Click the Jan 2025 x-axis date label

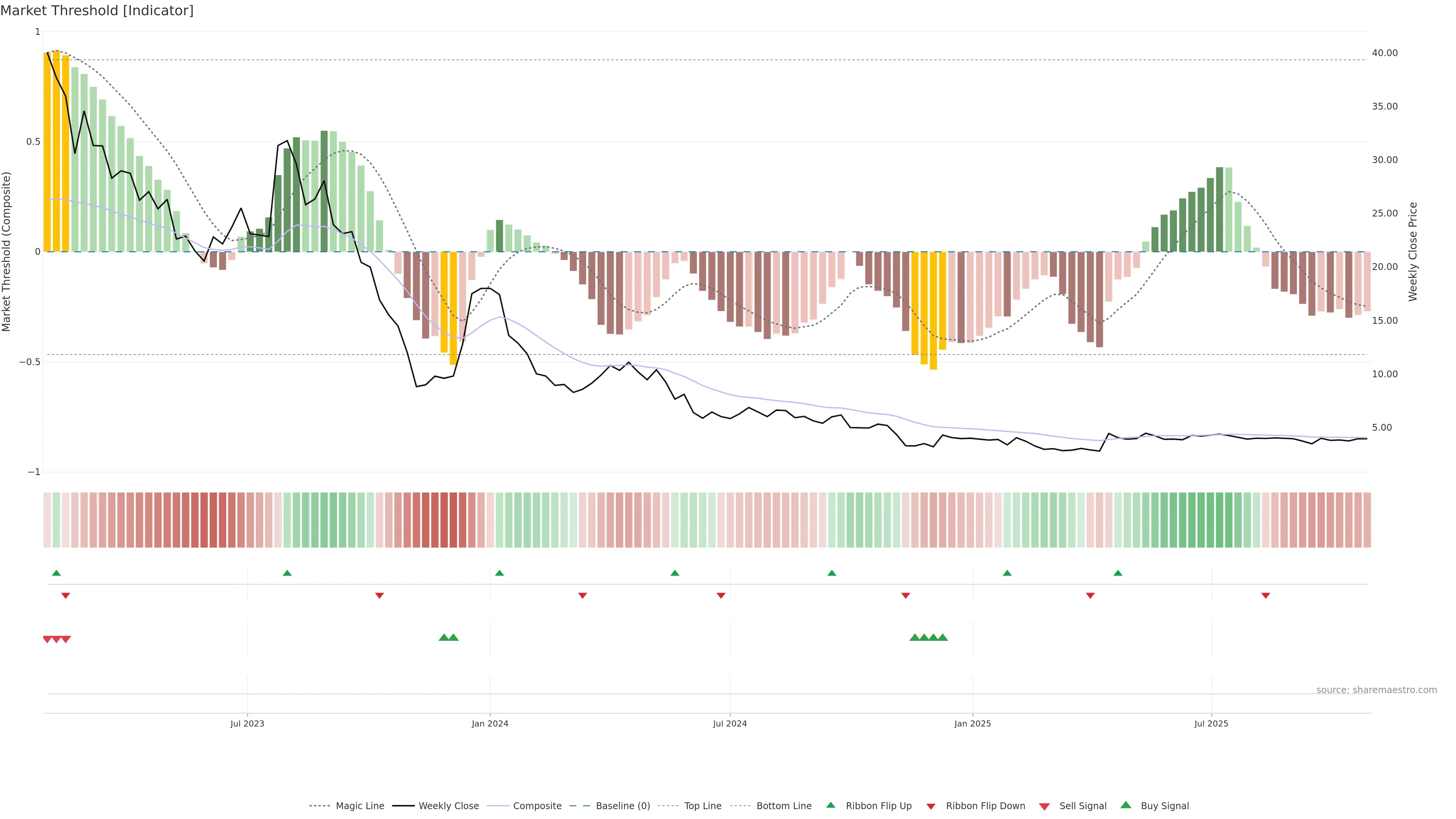click(x=972, y=723)
